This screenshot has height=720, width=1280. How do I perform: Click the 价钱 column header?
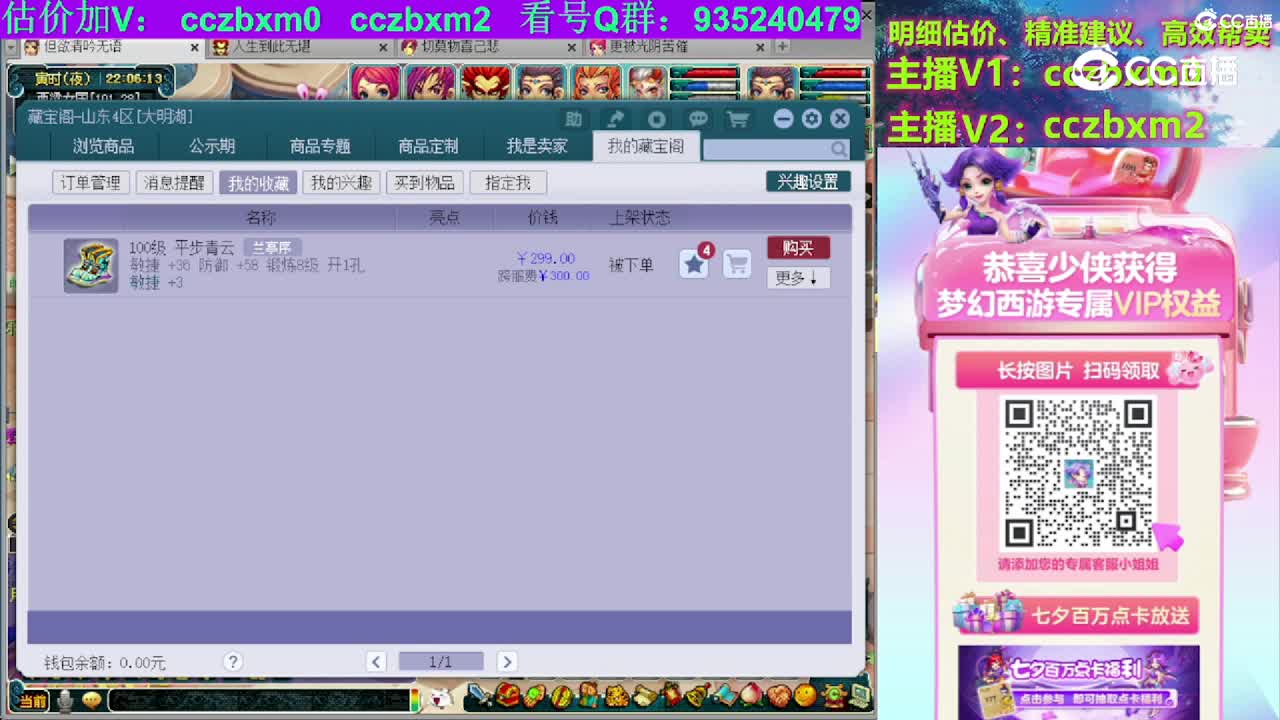[x=543, y=217]
